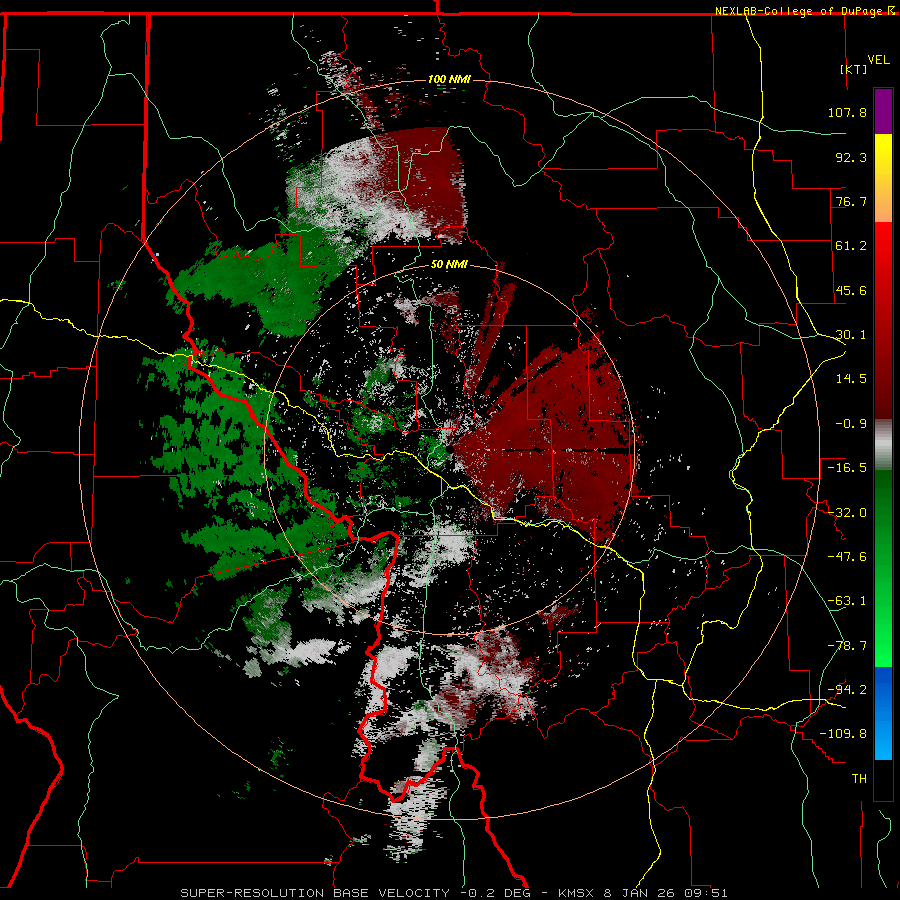The width and height of the screenshot is (900, 900).
Task: Click the -109.8 legend value
Action: click(843, 734)
